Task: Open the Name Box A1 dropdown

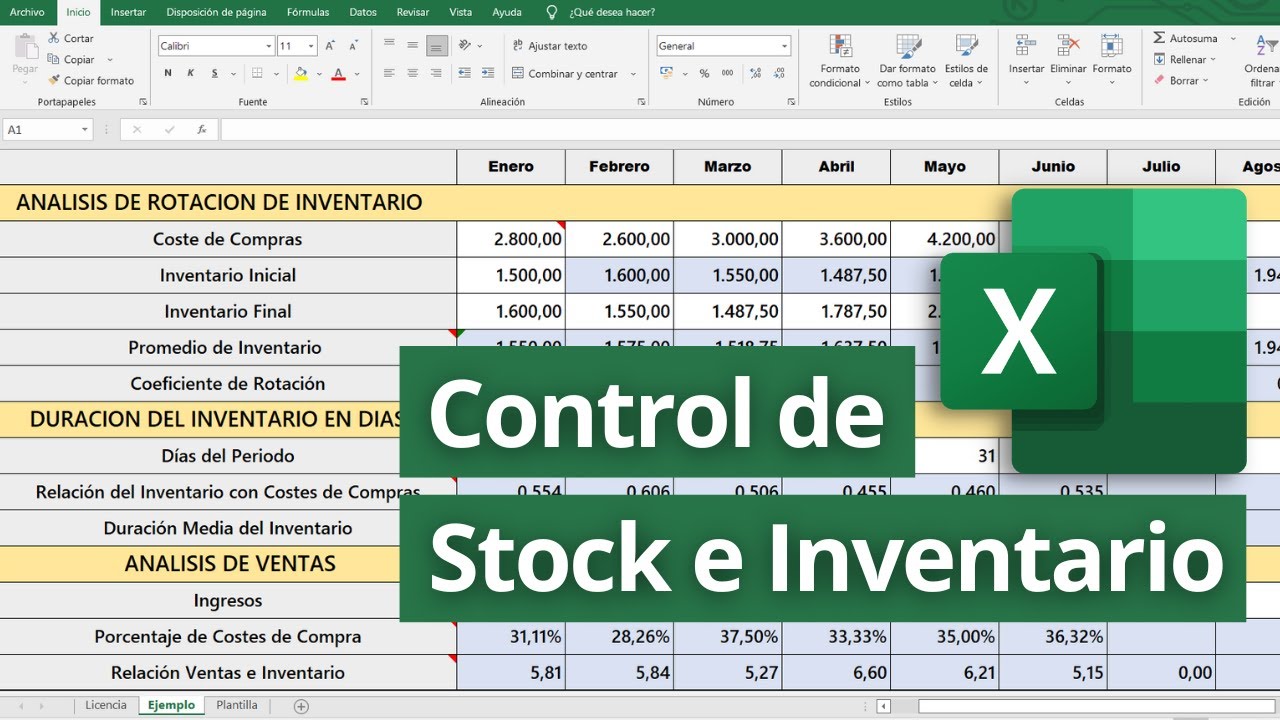Action: 84,129
